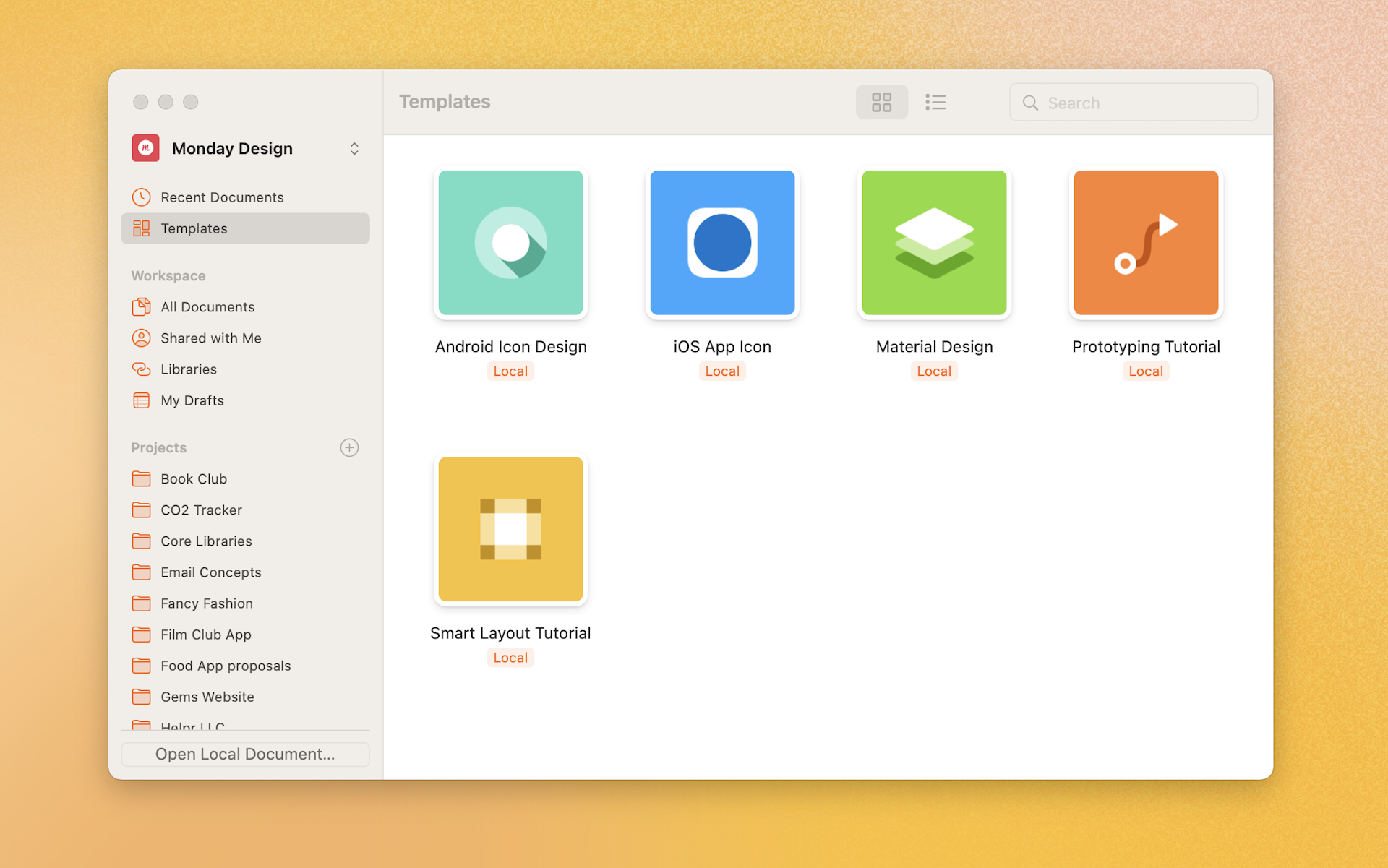Click the magnifier in the Search field
The width and height of the screenshot is (1388, 868).
[1030, 102]
